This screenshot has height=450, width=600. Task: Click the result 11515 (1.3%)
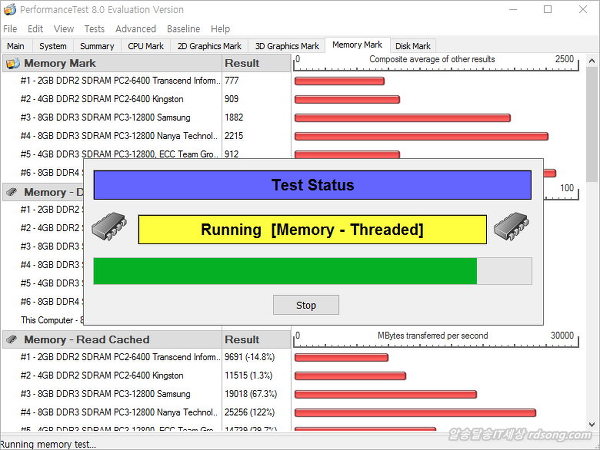tap(248, 375)
